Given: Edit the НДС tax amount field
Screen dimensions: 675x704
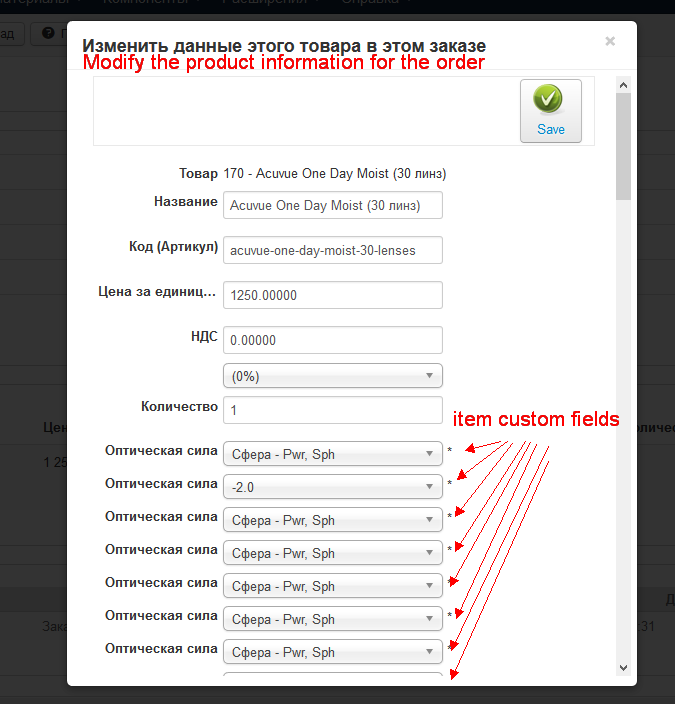Looking at the screenshot, I should coord(333,340).
